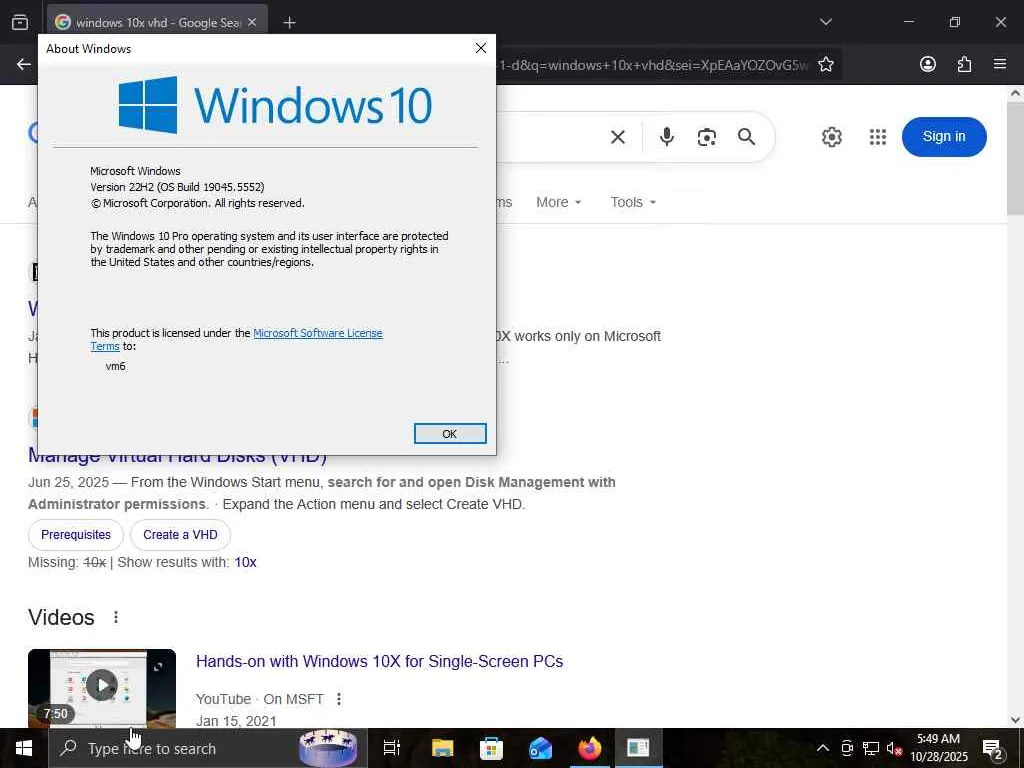
Task: Click the Prerequisites chip under the VHD result
Action: pos(76,535)
